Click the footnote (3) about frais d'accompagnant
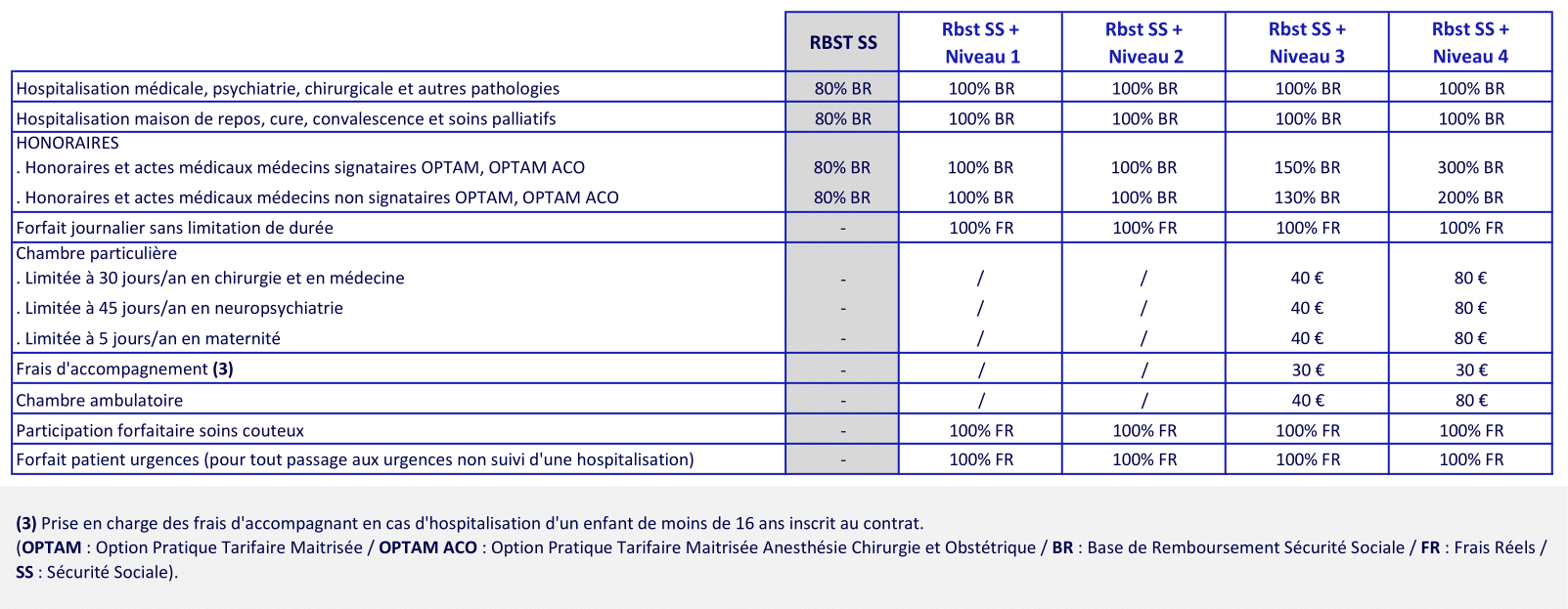This screenshot has width=1568, height=609. [x=470, y=523]
